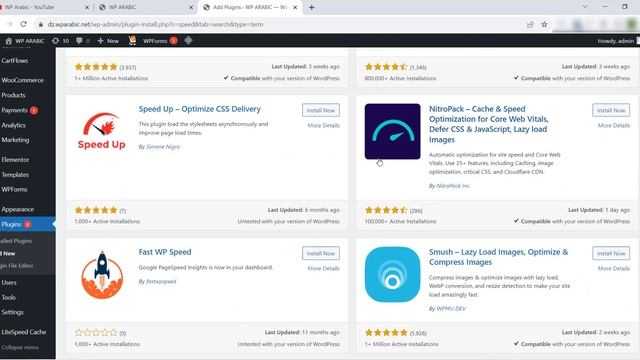Open Payments in the sidebar
Screen dimensions: 640x360
point(15,110)
